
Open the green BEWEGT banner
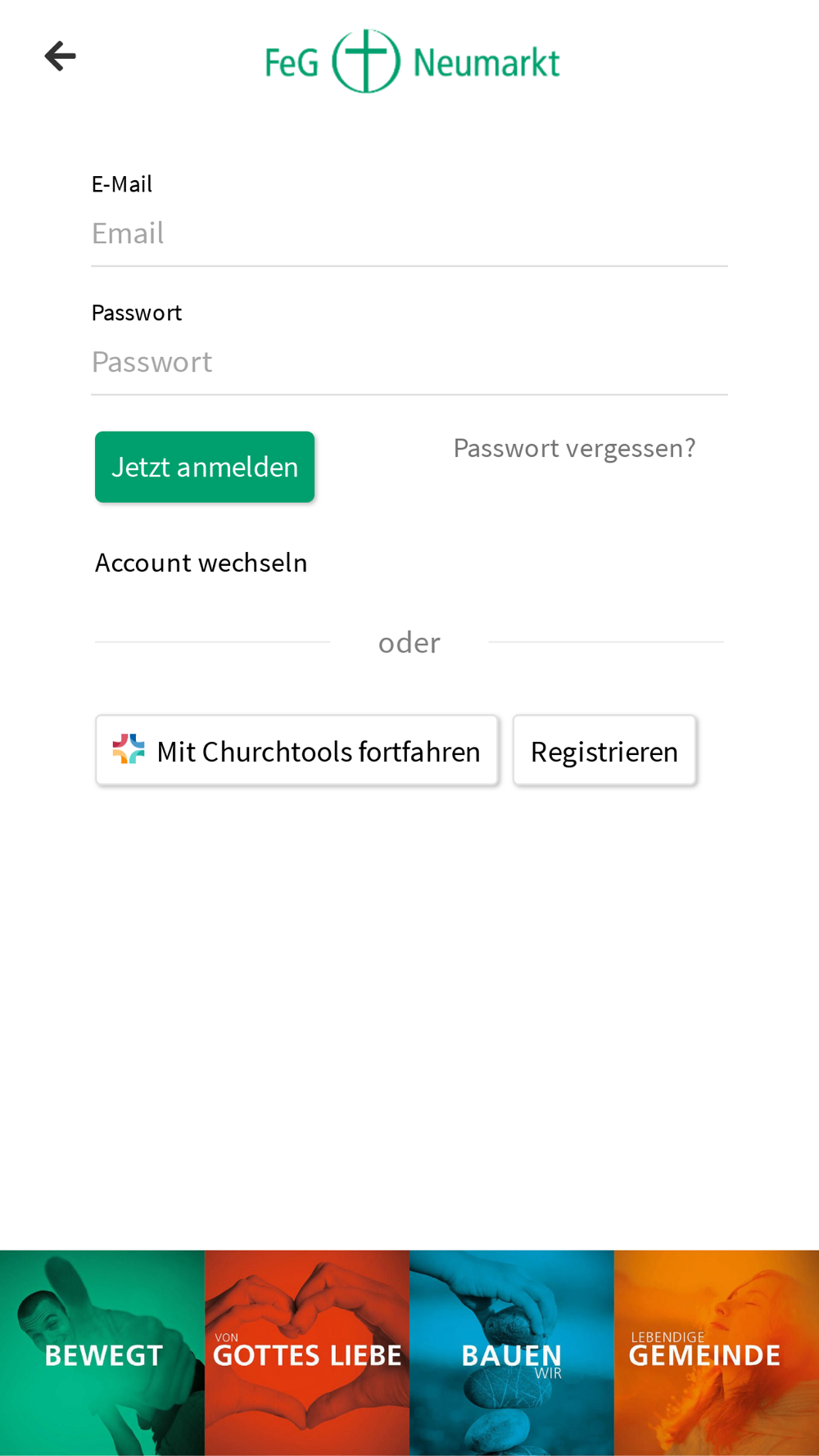(x=102, y=1353)
